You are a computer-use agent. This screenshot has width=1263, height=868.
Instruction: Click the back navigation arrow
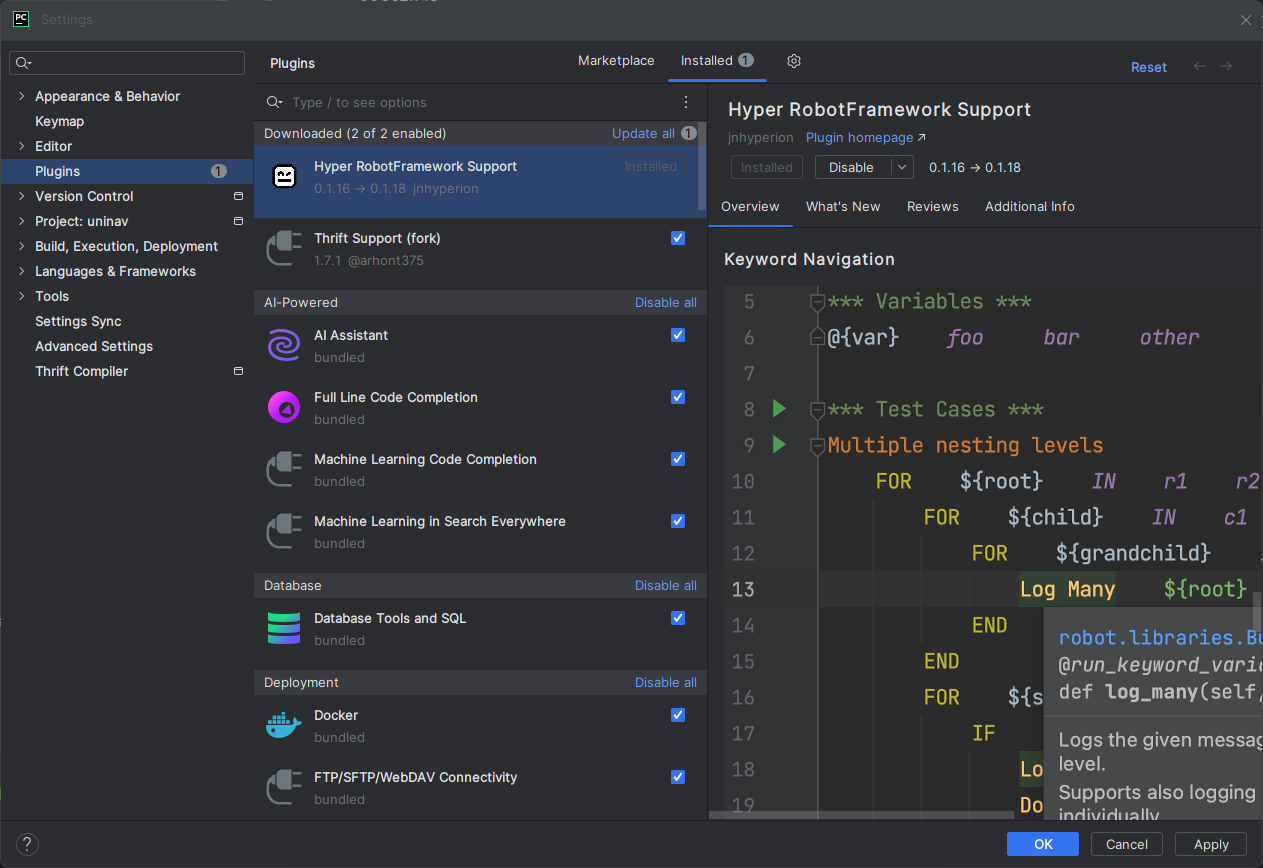[x=1200, y=66]
